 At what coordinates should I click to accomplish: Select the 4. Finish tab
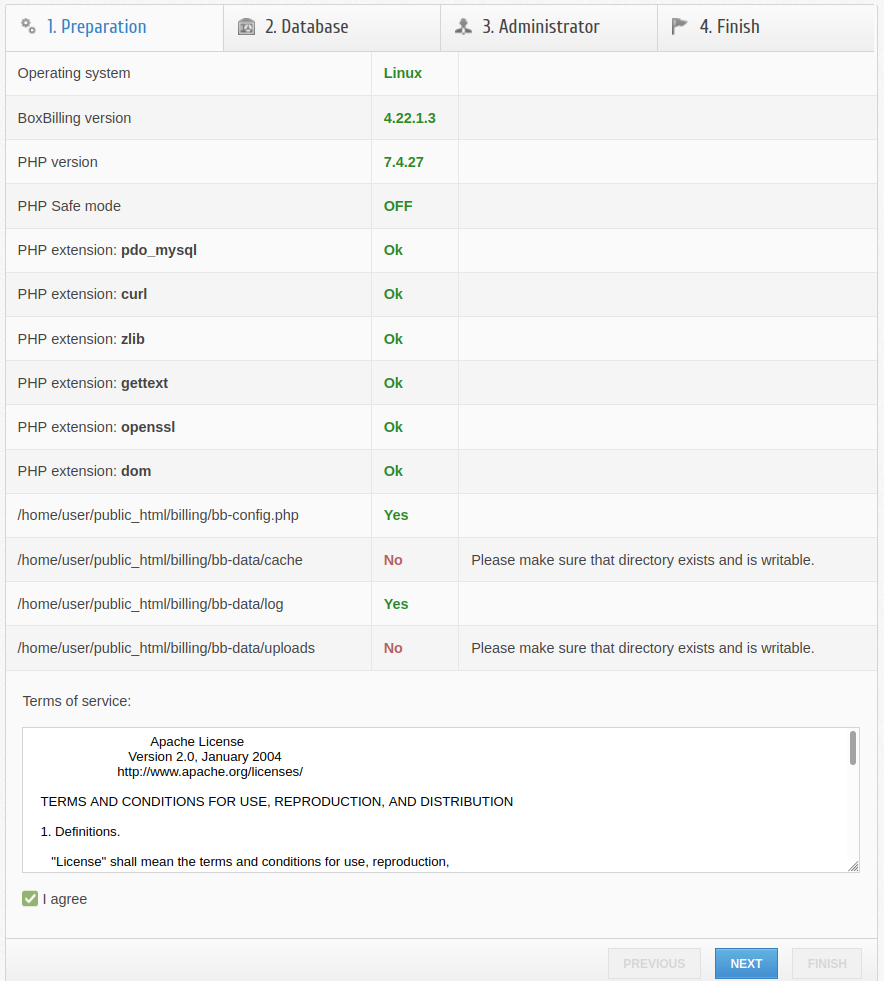(x=729, y=27)
